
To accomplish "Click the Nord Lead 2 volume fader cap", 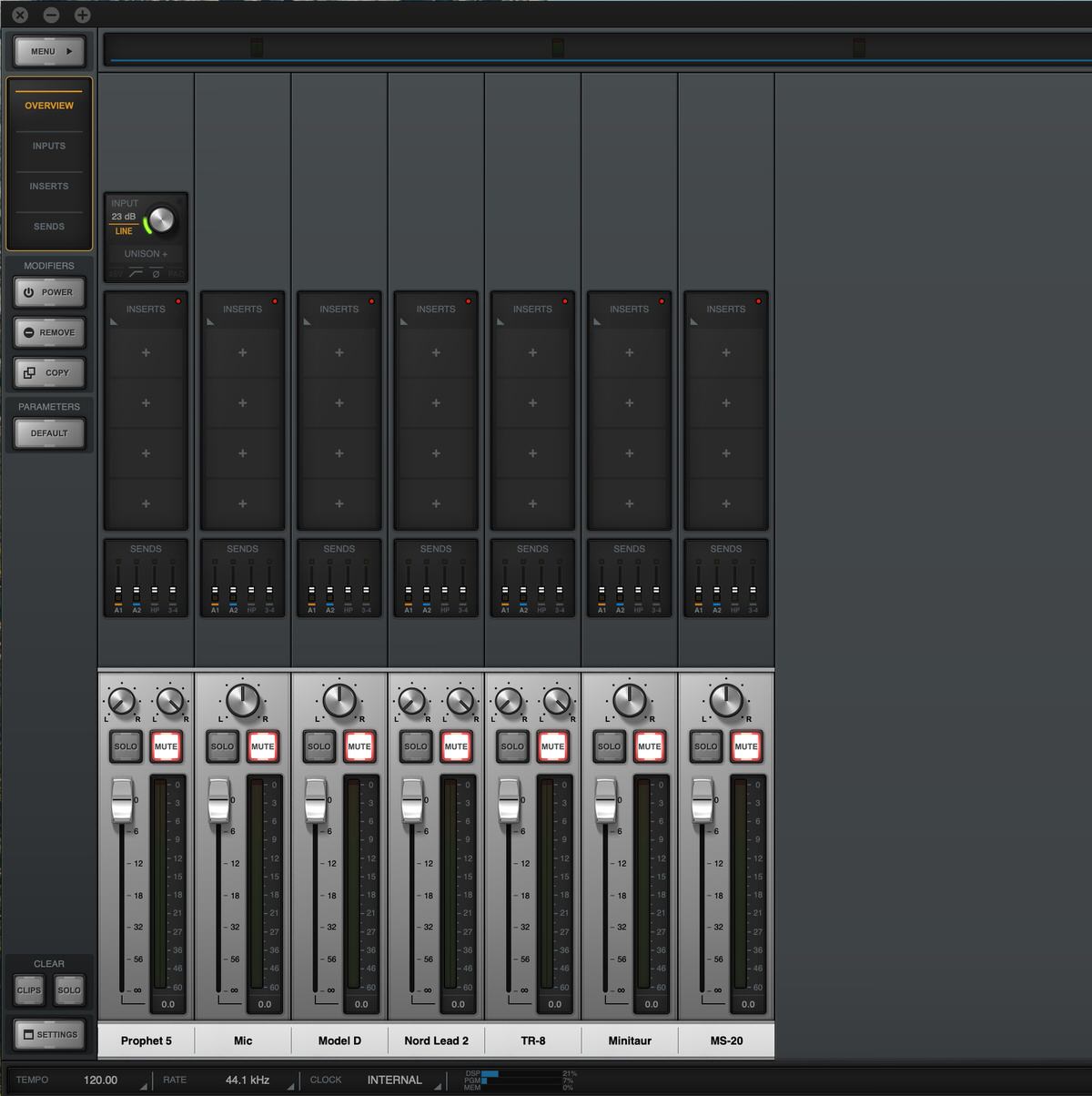I will click(x=412, y=801).
